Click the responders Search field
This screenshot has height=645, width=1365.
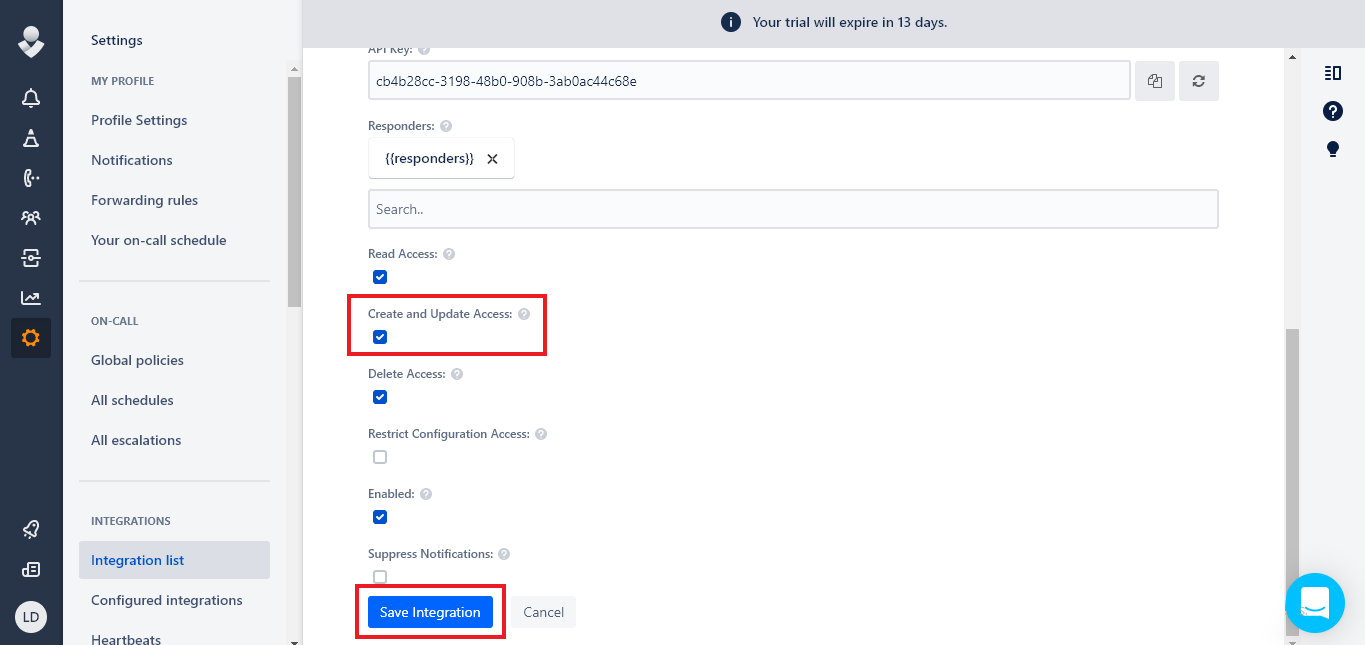pos(792,209)
